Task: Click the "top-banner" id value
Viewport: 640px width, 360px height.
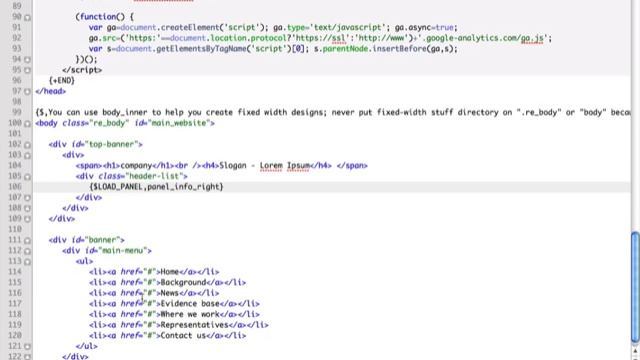Action: tap(111, 144)
